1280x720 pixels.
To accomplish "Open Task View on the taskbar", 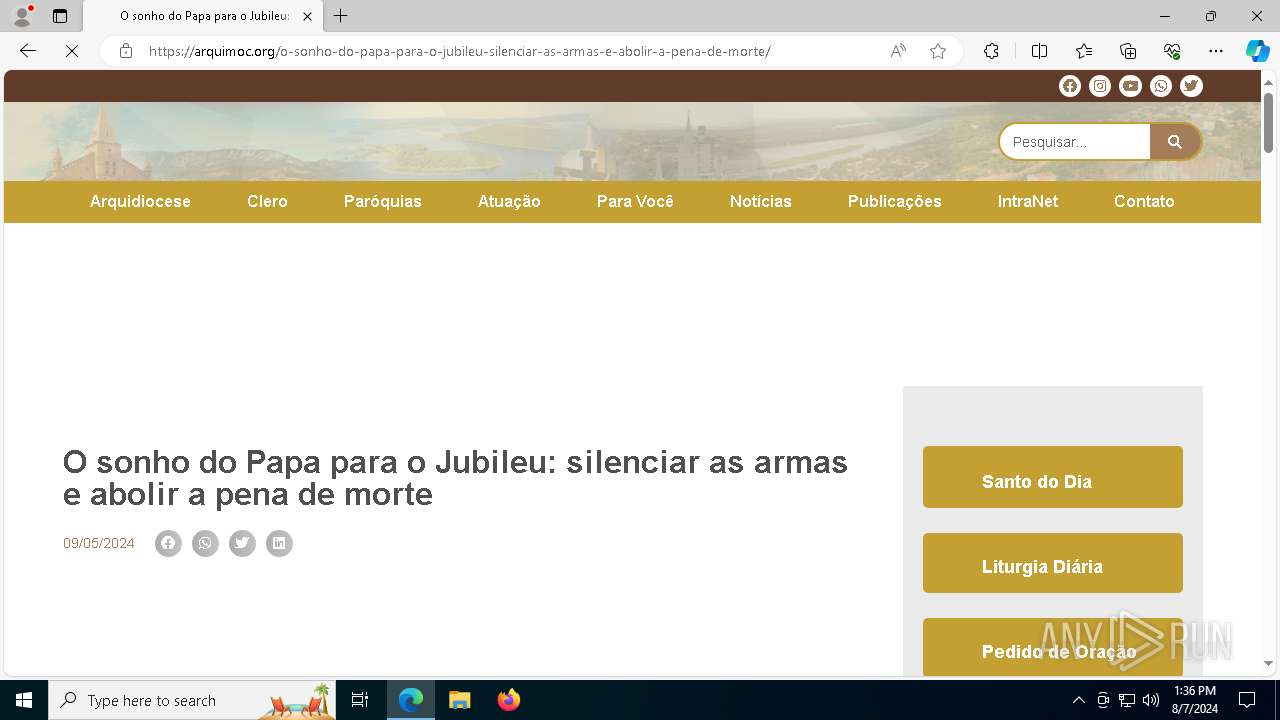I will click(360, 700).
